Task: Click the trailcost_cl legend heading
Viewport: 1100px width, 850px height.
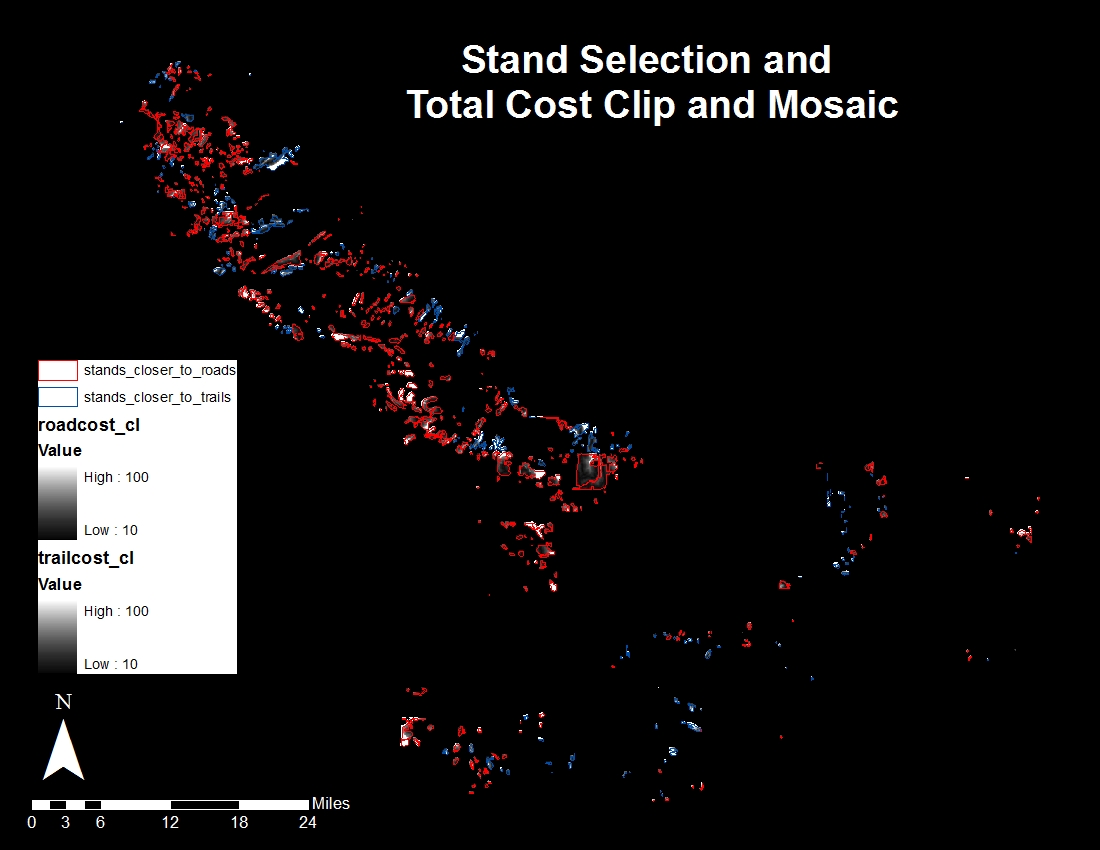Action: (x=86, y=559)
